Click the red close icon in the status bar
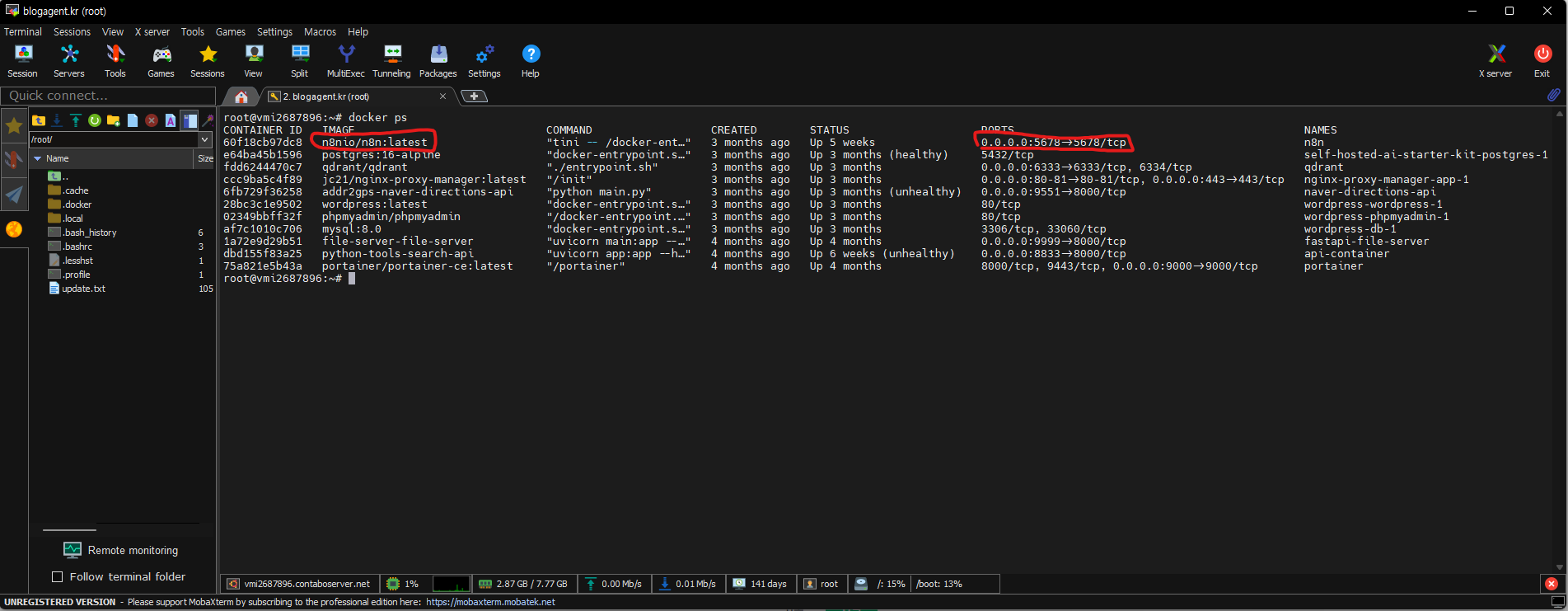This screenshot has width=1568, height=611. point(1552,584)
